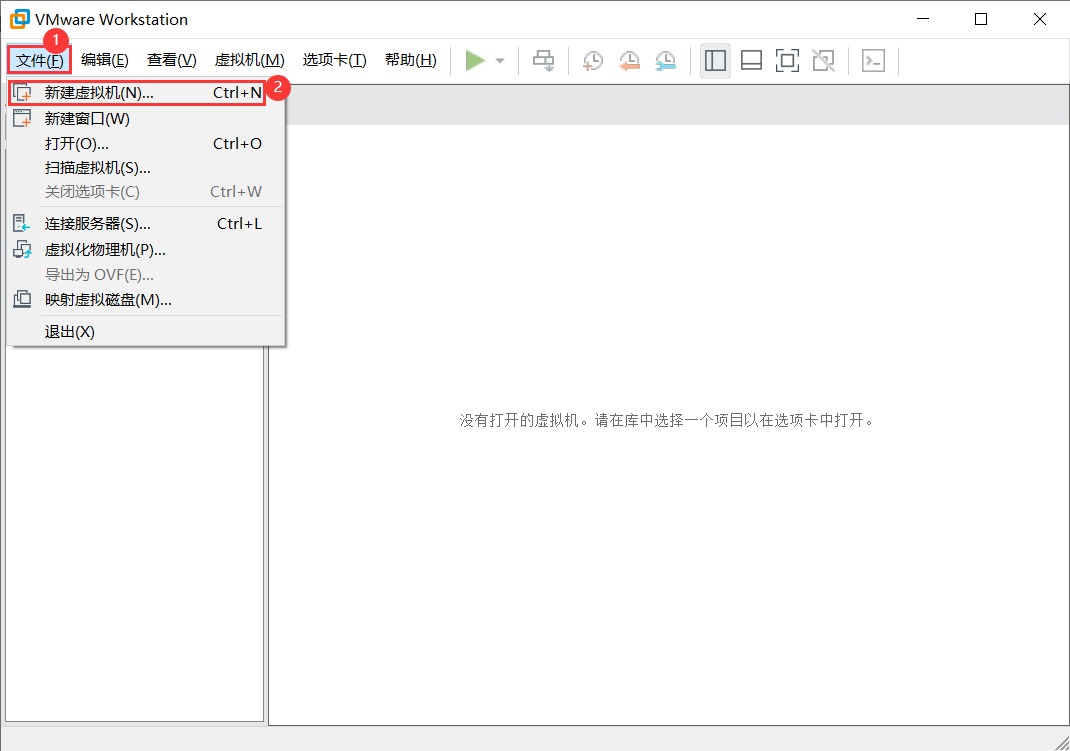Click the full screen mode icon
This screenshot has width=1070, height=751.
787,61
